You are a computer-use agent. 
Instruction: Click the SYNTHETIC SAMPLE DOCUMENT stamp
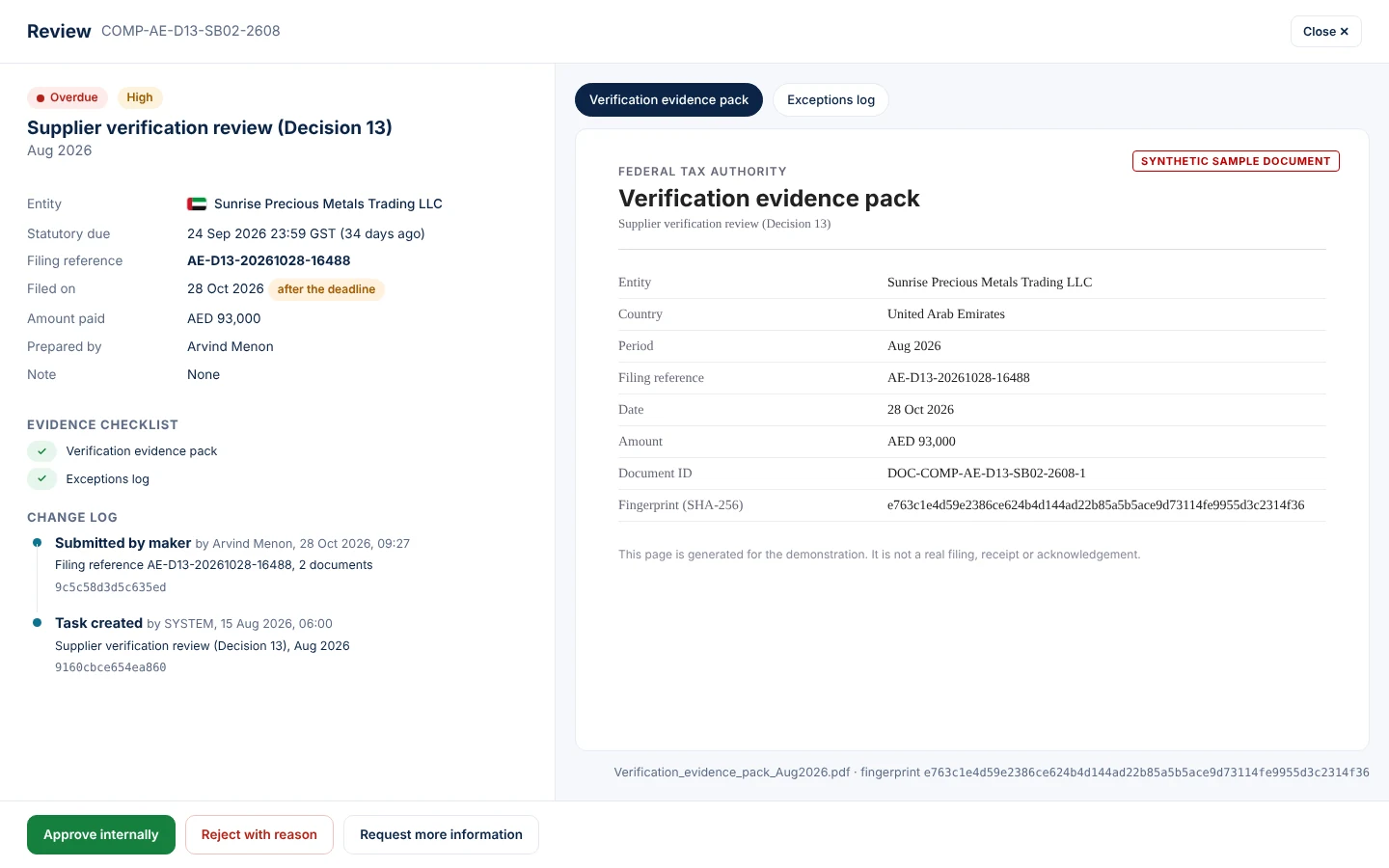(1236, 161)
